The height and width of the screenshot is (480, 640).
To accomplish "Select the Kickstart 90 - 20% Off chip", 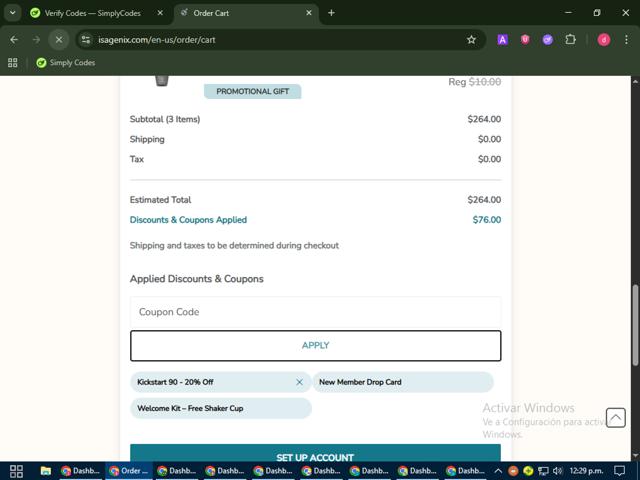I will [220, 382].
